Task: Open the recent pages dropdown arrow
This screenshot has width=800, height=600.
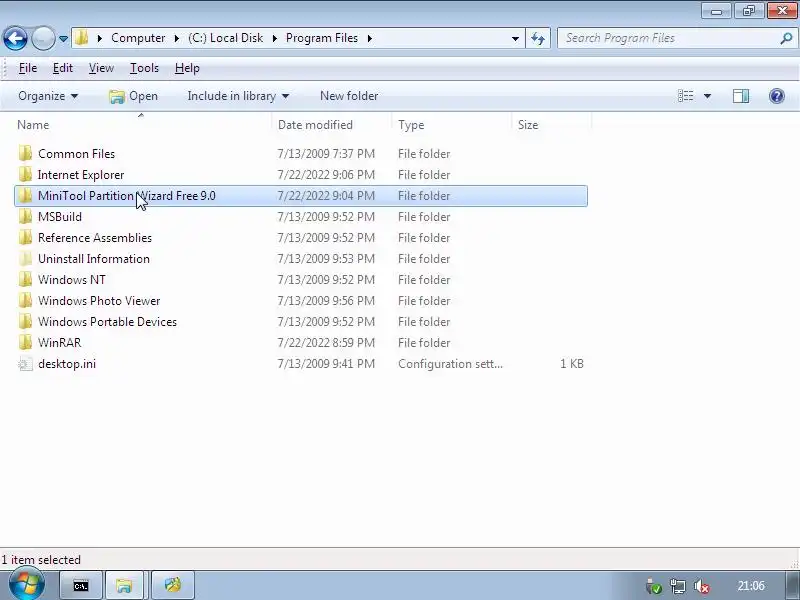Action: pos(63,39)
